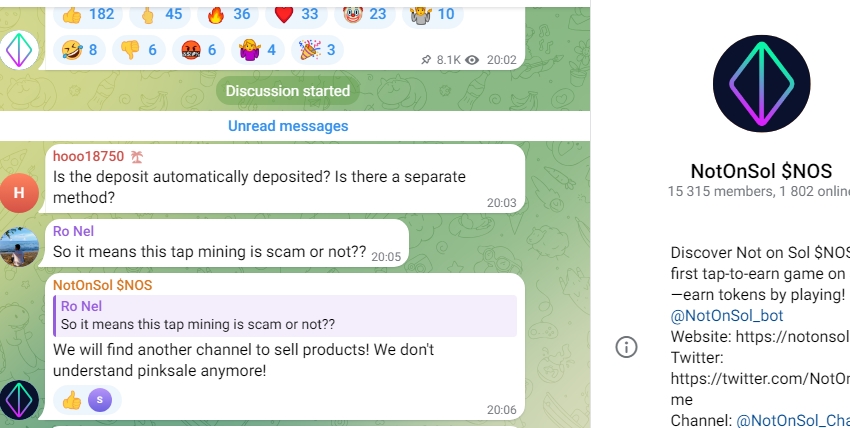
Task: Click the Discussion started label
Action: point(287,90)
